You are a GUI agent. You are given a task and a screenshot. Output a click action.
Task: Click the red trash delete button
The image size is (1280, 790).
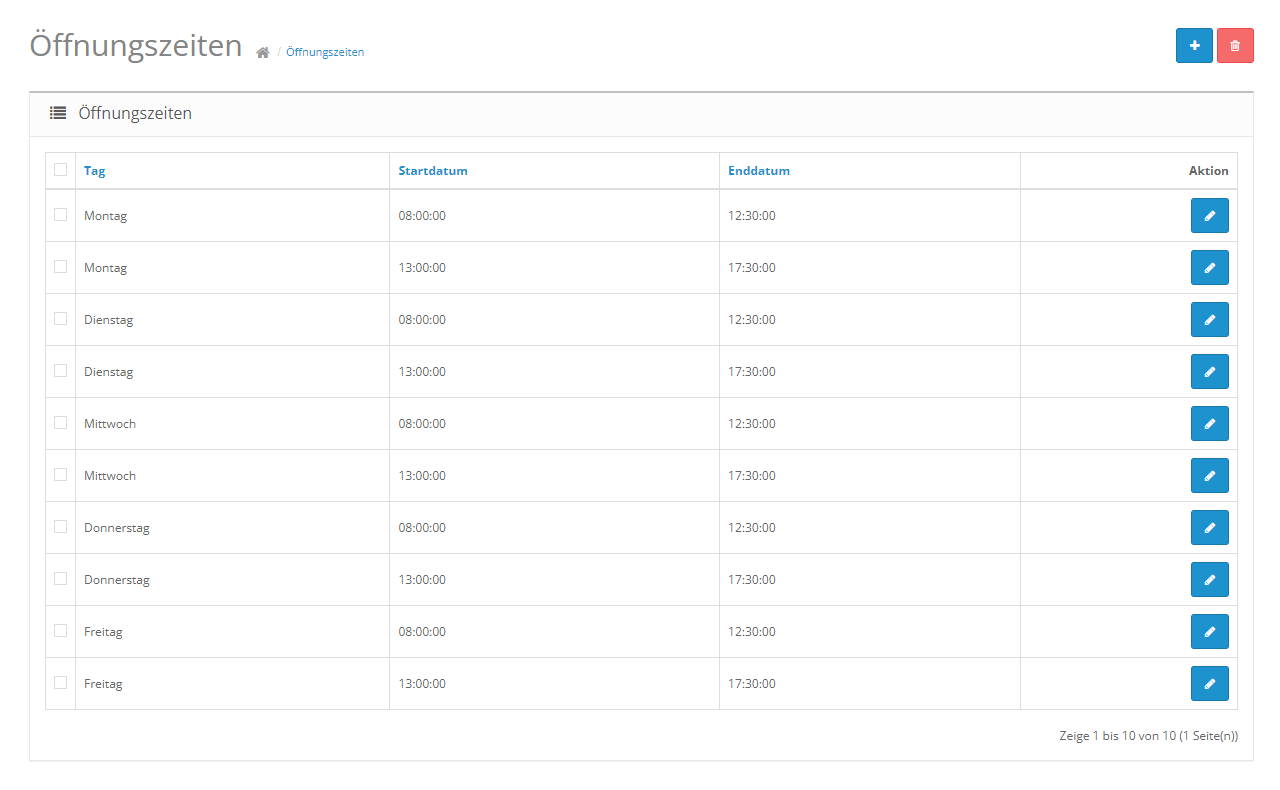[1235, 46]
